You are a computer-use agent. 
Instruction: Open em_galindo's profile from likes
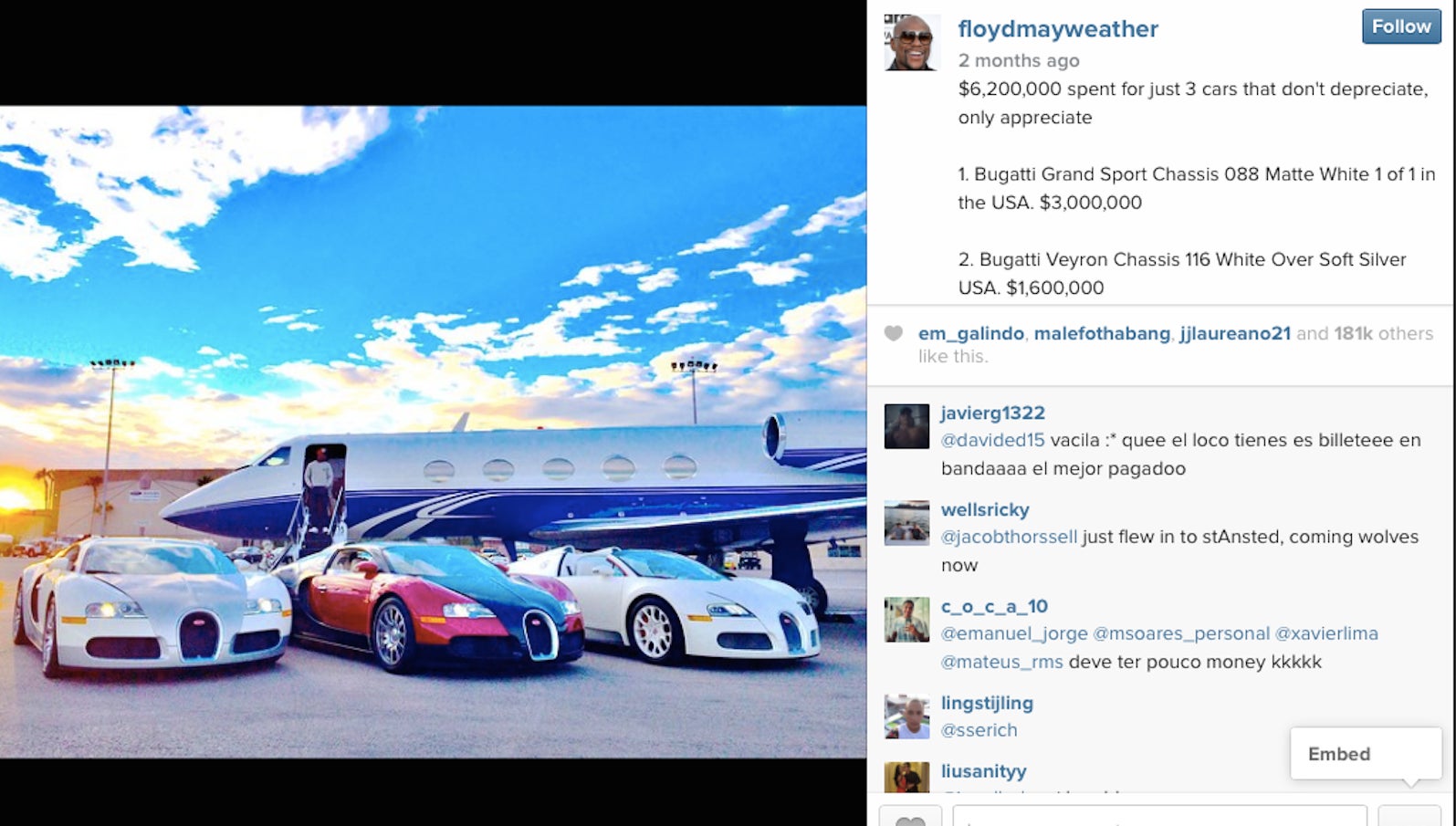[x=970, y=334]
